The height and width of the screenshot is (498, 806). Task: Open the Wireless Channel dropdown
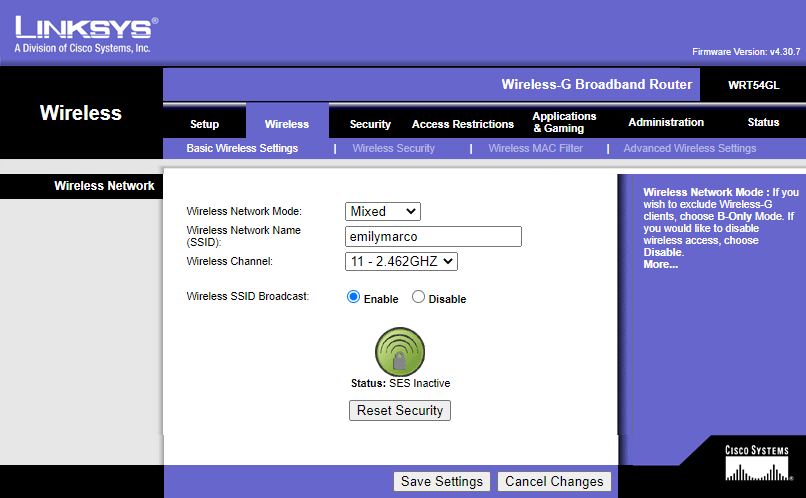[x=401, y=262]
